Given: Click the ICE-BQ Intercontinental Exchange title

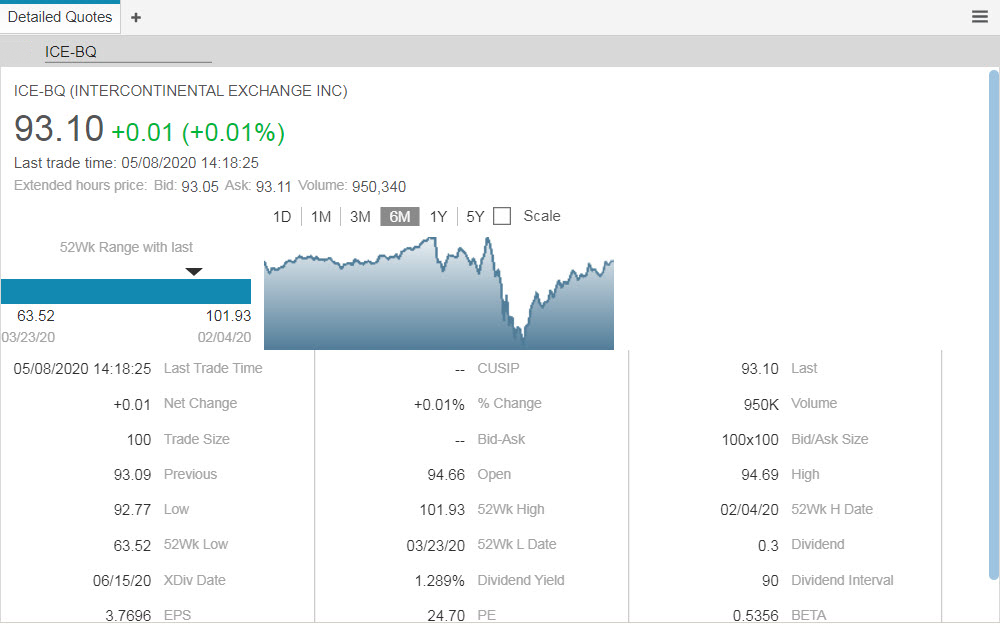Looking at the screenshot, I should click(x=181, y=91).
